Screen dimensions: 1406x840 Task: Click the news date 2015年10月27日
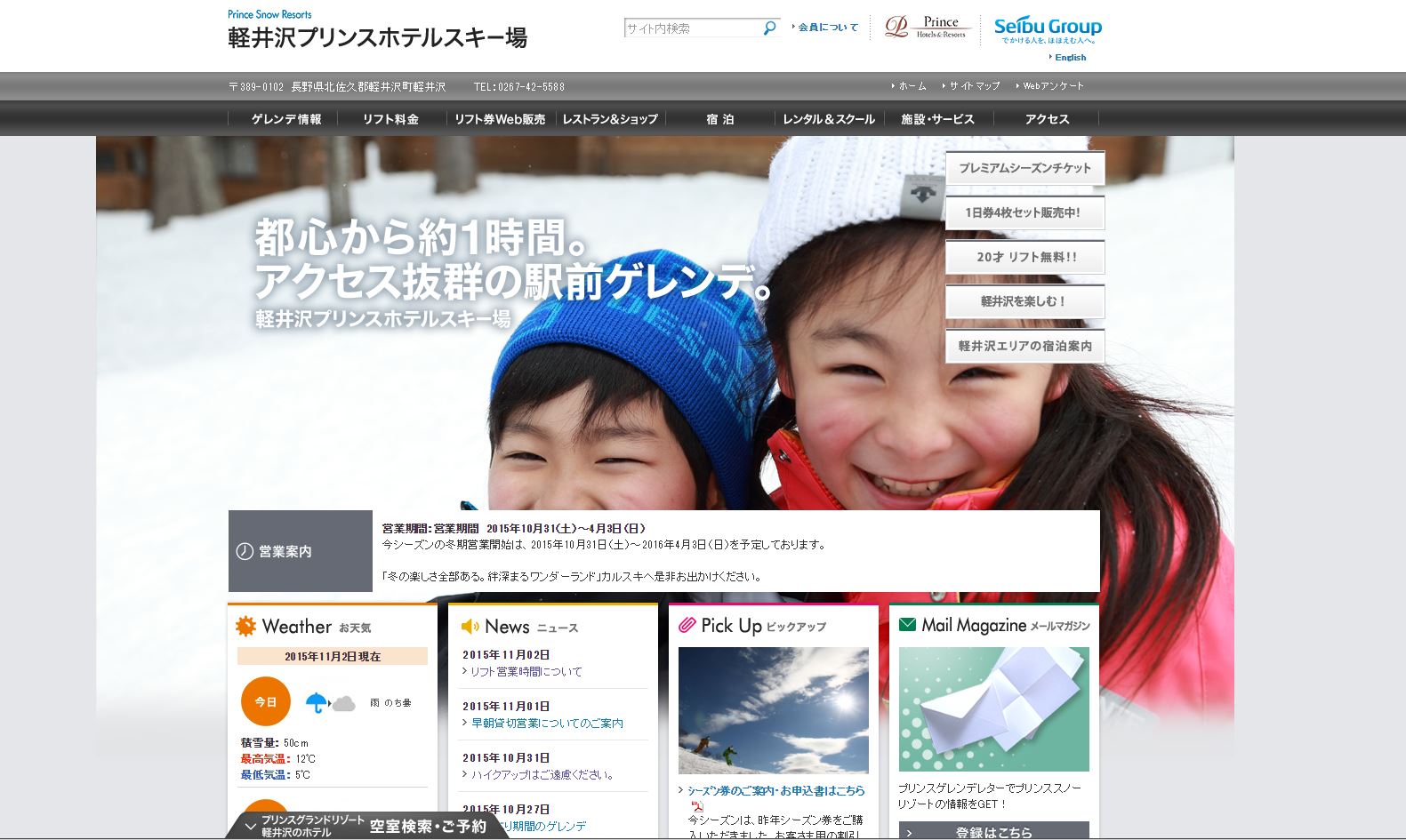point(506,810)
